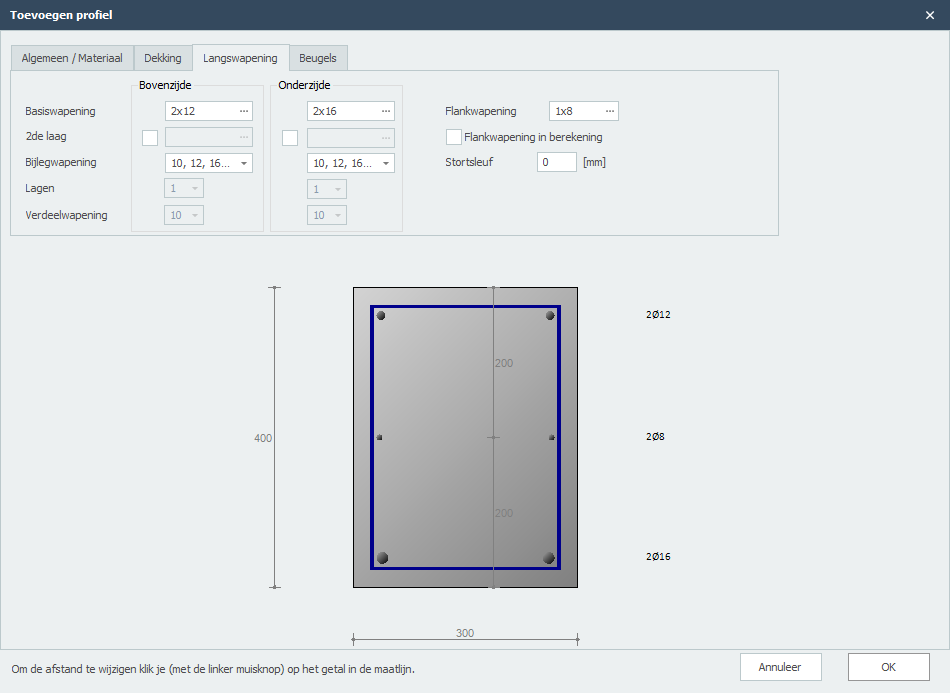Close the Toevoegen profiel dialog
Screen dimensions: 950x693
930,15
